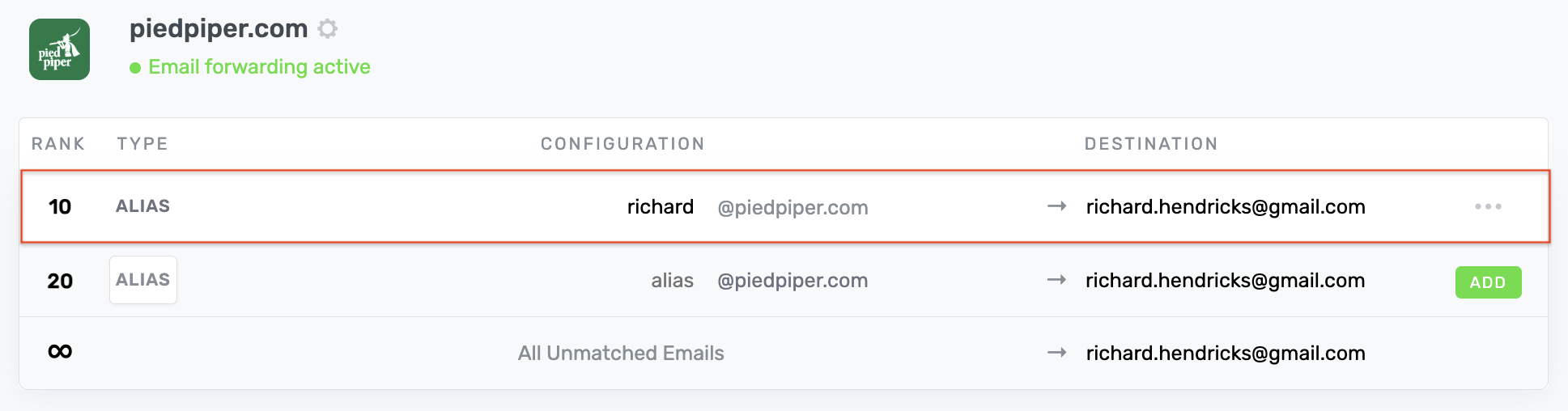This screenshot has width=1568, height=411.
Task: Click the arrow in the unmatched emails row
Action: pos(1056,353)
